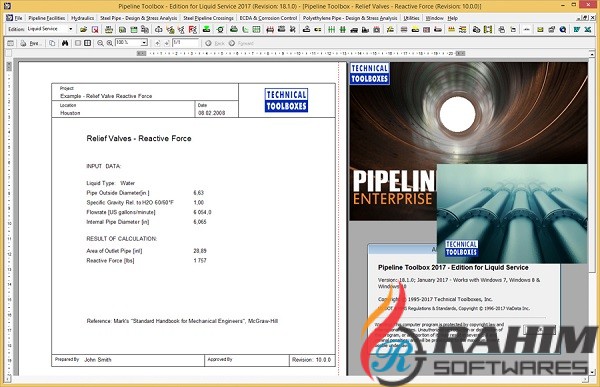The width and height of the screenshot is (600, 387).
Task: Click the calendar-like icon at report toolbar start
Action: click(x=10, y=43)
